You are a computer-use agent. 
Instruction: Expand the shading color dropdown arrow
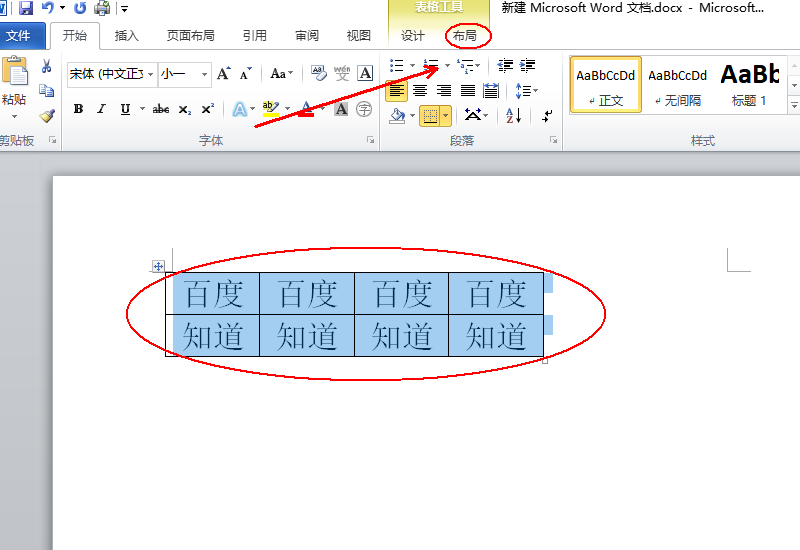(412, 116)
